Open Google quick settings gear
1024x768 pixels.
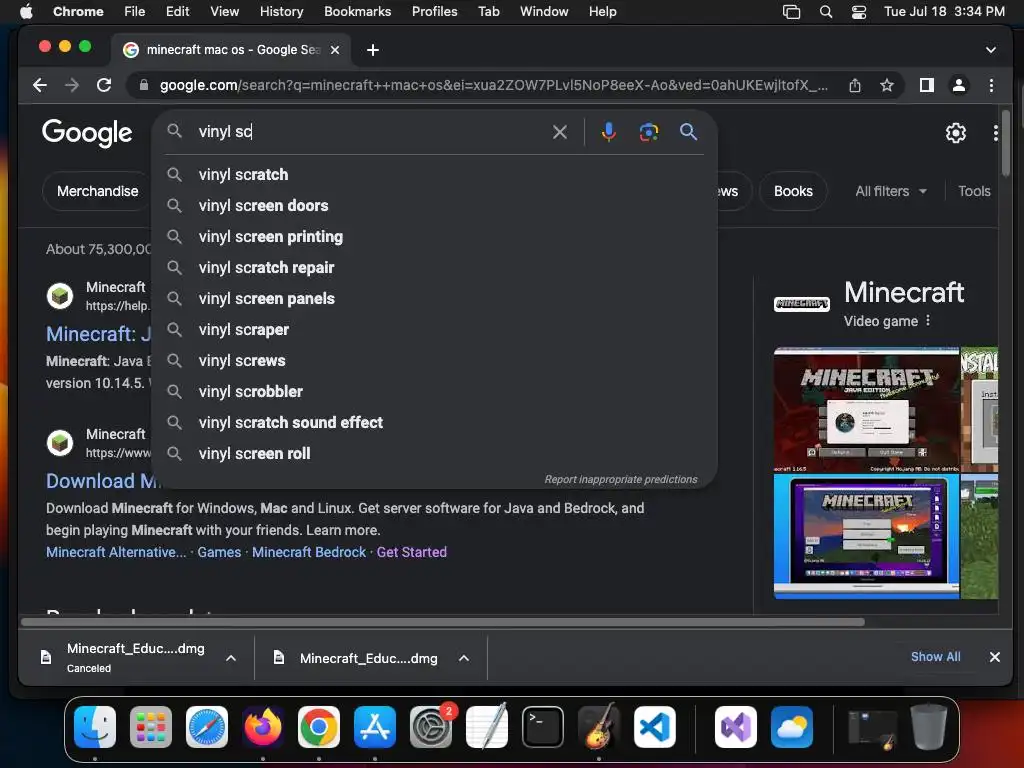pyautogui.click(x=955, y=133)
